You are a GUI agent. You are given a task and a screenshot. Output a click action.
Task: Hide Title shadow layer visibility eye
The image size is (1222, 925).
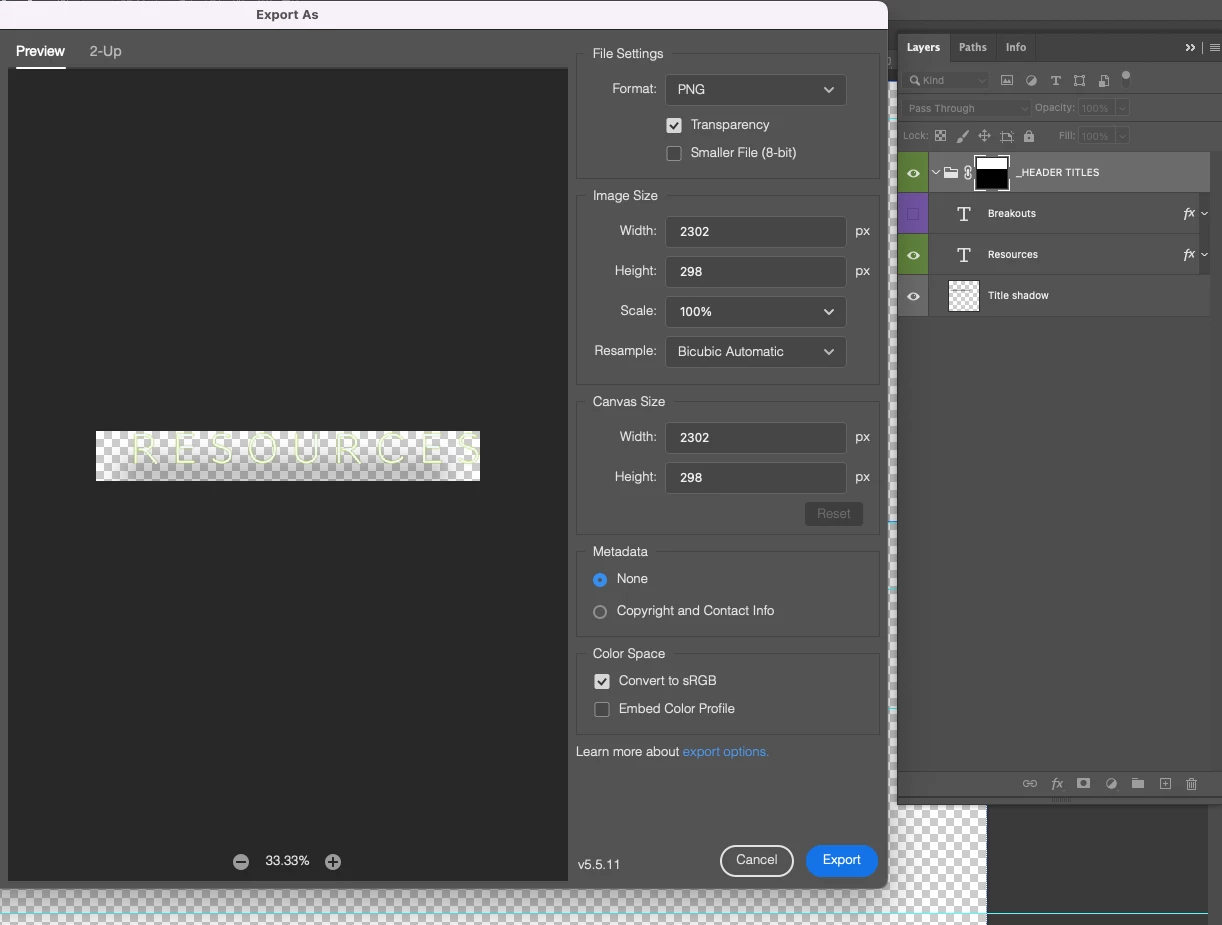point(913,296)
